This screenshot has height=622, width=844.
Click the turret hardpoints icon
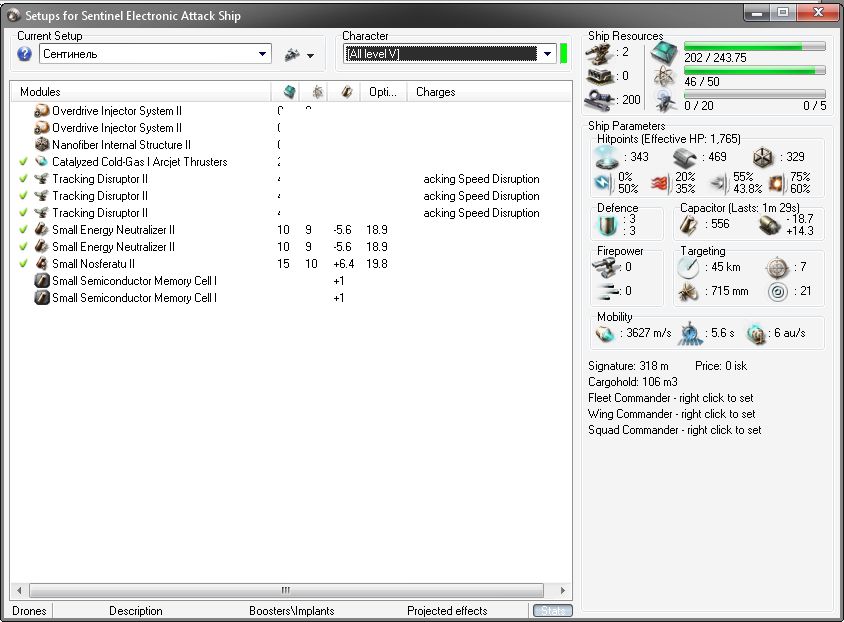pos(598,53)
